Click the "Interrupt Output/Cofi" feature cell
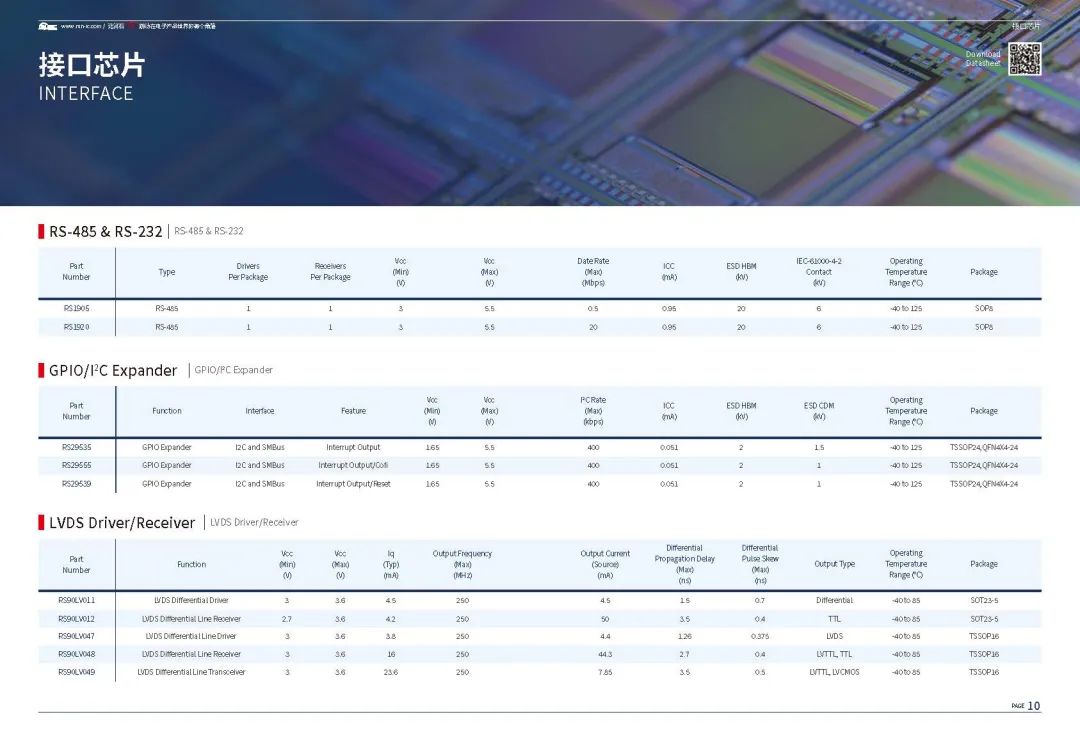This screenshot has height=733, width=1080. tap(353, 466)
